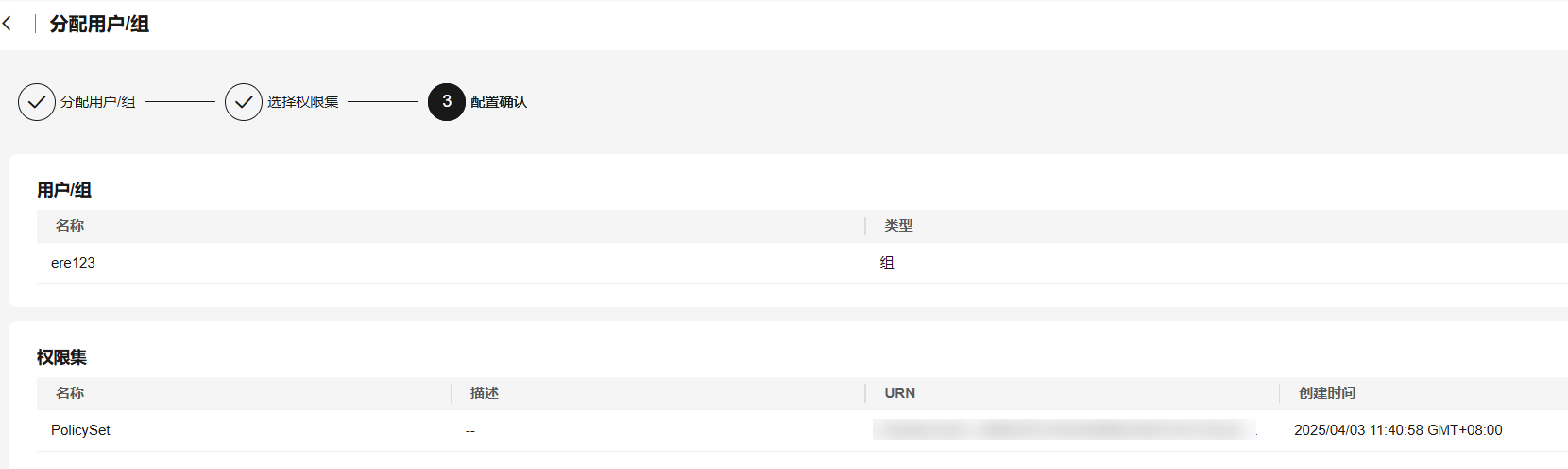Click the step 3 number circle
This screenshot has width=1568, height=469.
coord(447,102)
